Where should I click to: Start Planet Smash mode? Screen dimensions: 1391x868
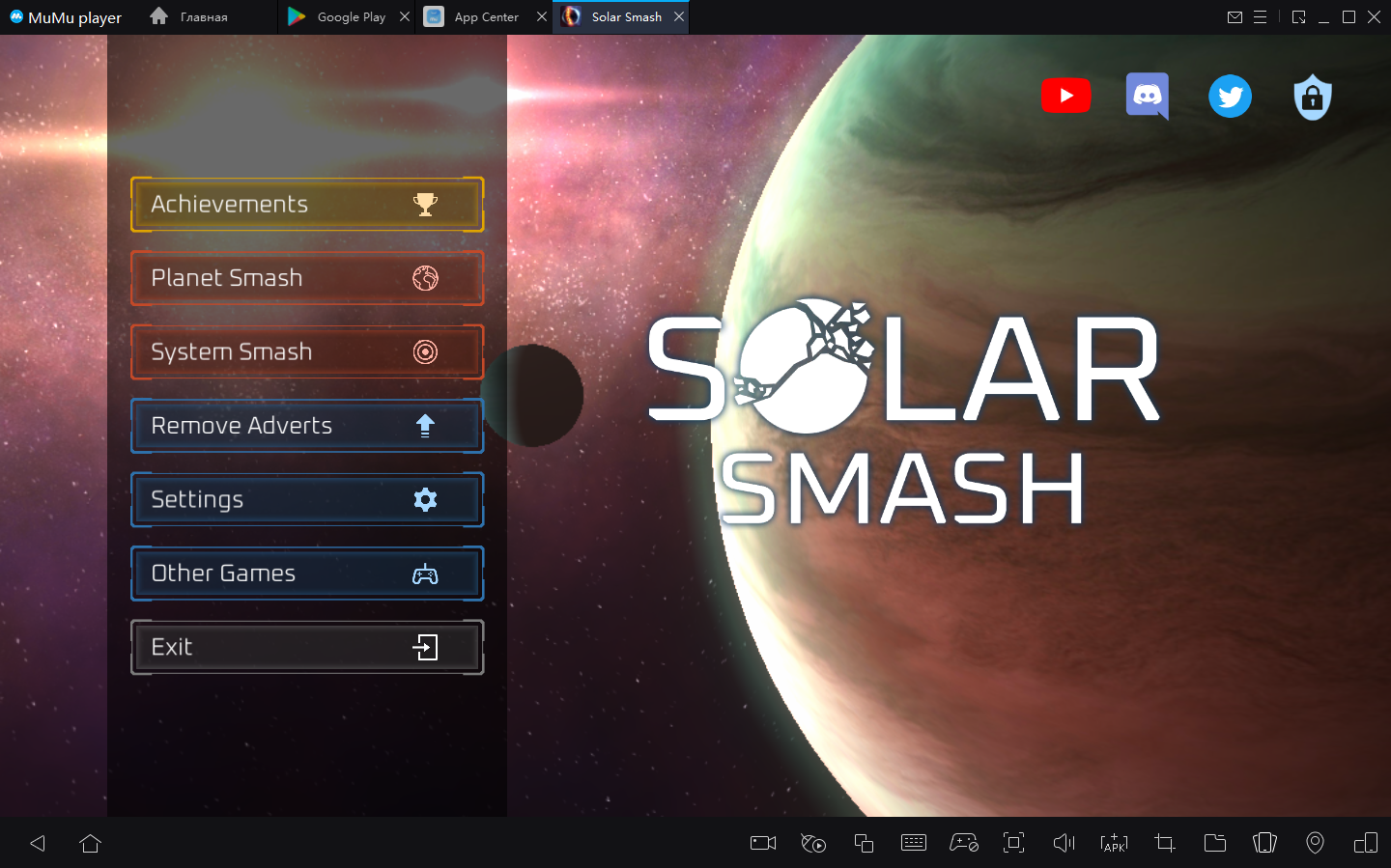click(307, 278)
